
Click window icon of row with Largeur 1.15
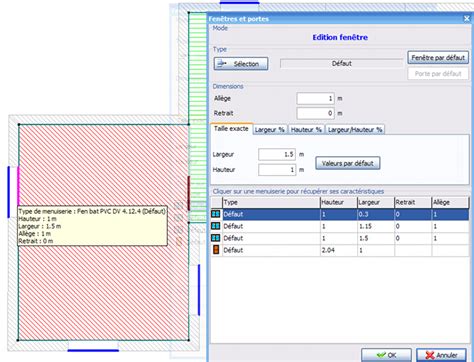pyautogui.click(x=216, y=226)
